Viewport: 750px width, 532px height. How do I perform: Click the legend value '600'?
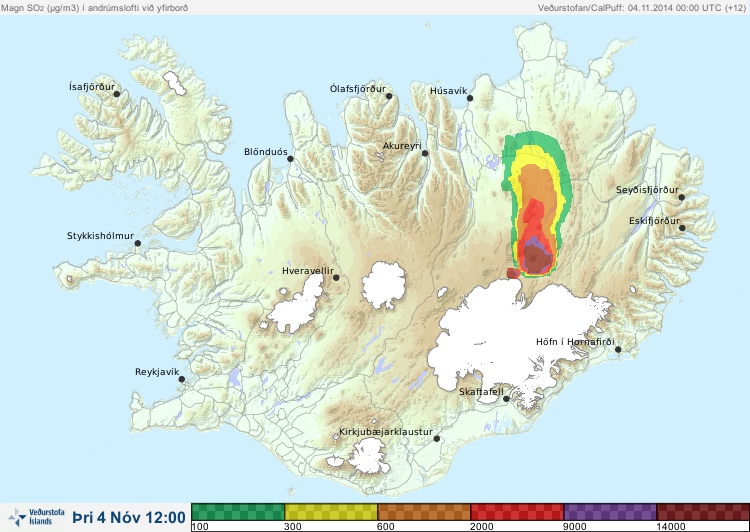[x=386, y=527]
